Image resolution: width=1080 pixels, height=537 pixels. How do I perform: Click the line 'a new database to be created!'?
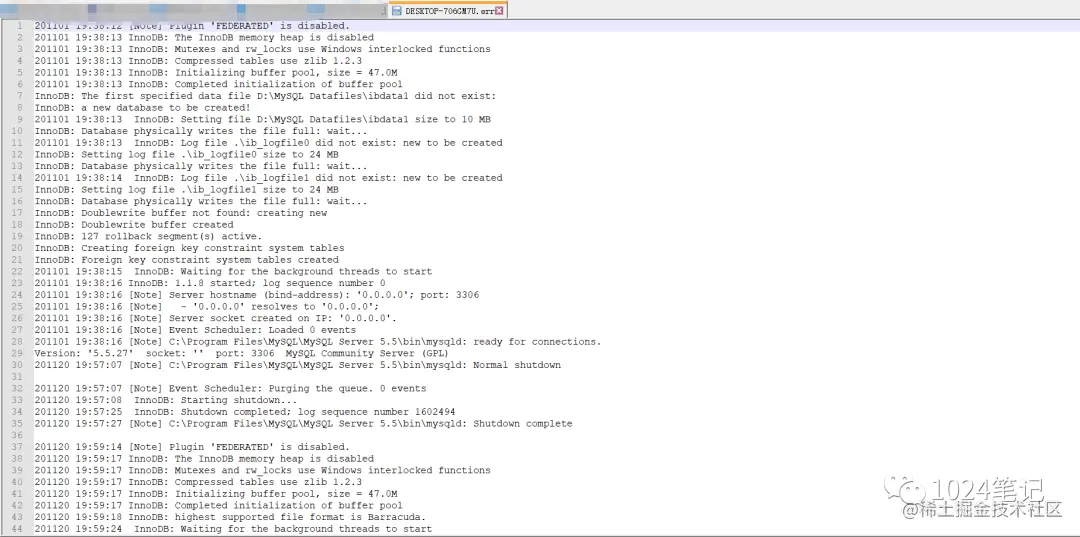point(143,107)
